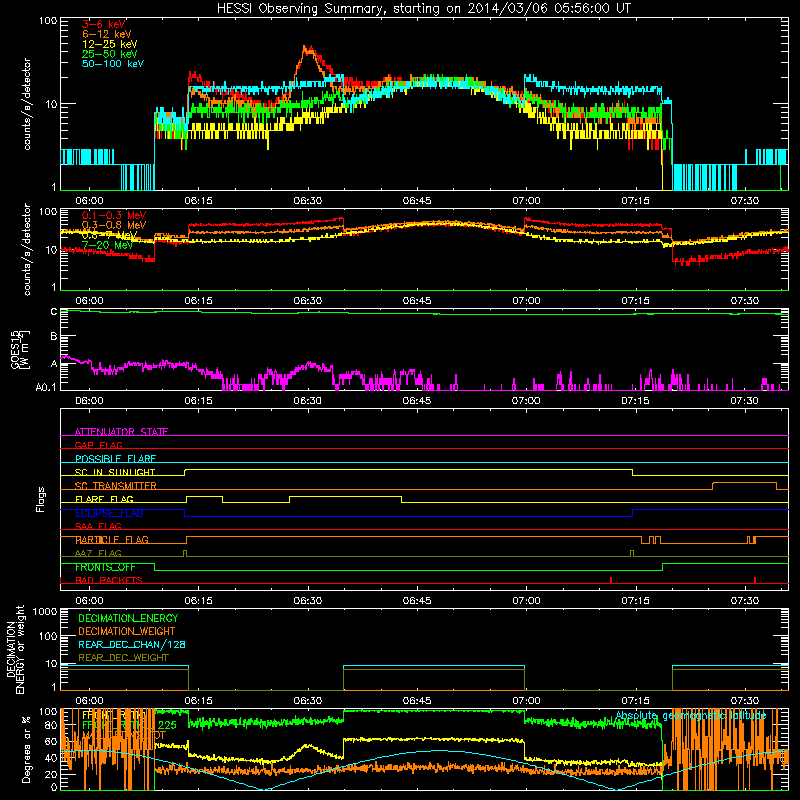Click the C level tick label in GOES panel
Screen dimensions: 800x800
coord(54,312)
